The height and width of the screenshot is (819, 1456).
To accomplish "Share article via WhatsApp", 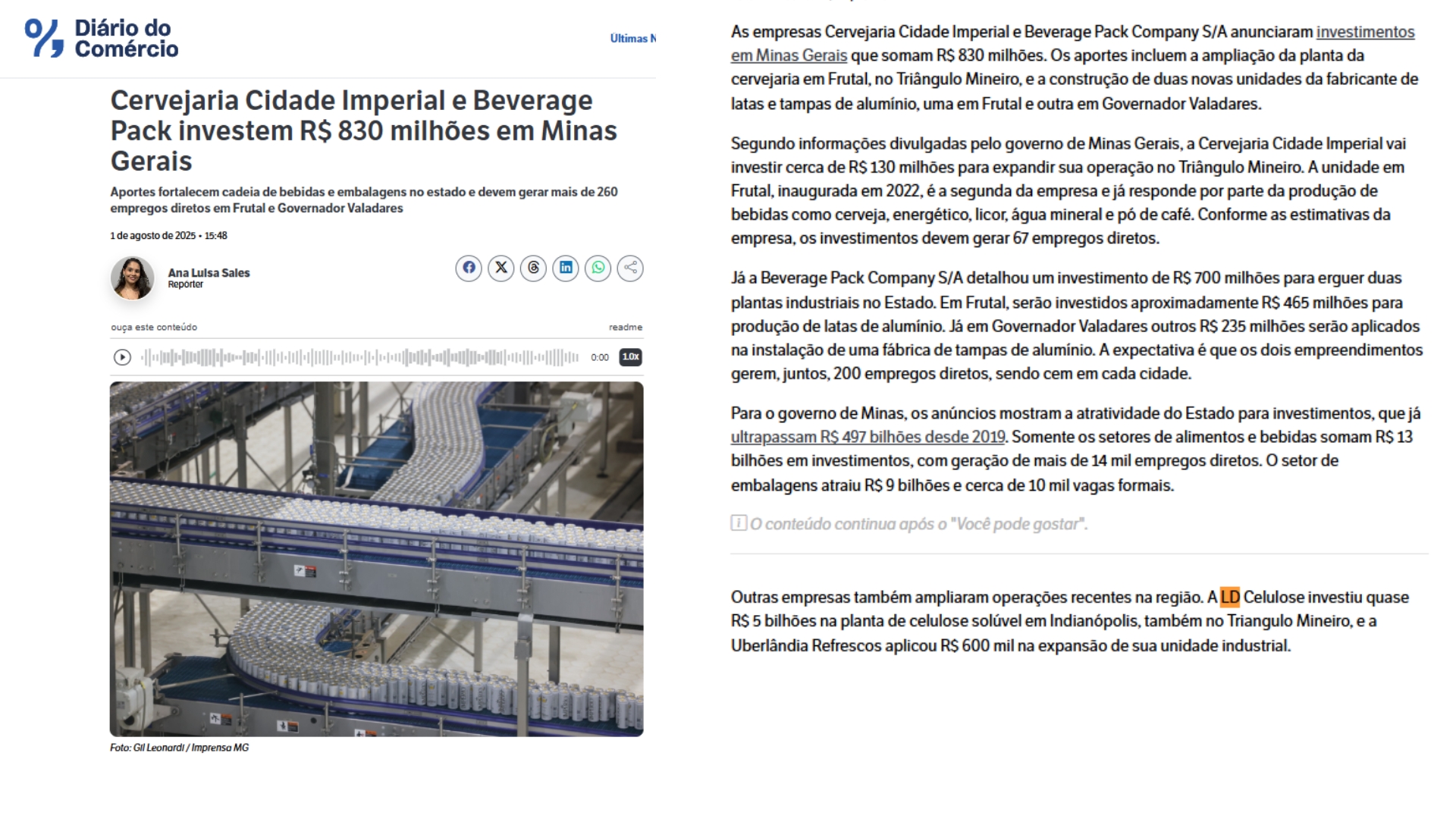I will (598, 268).
